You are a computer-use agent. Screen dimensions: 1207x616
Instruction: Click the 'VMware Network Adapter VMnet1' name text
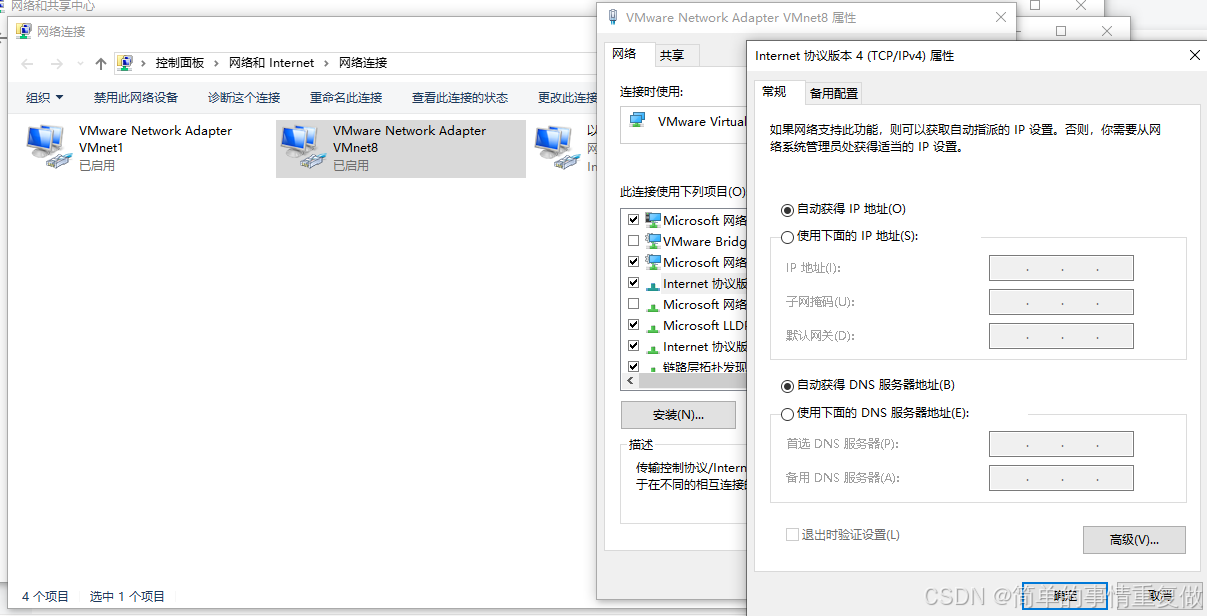coord(155,139)
